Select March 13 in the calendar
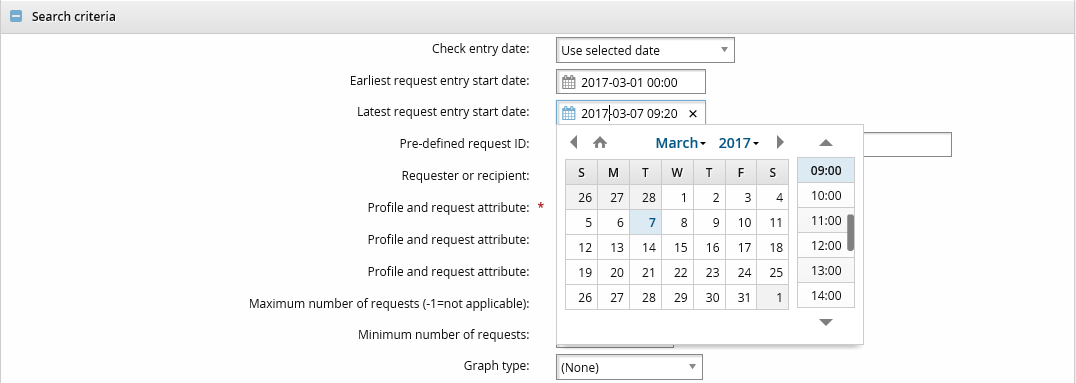The image size is (1076, 383). pos(613,248)
